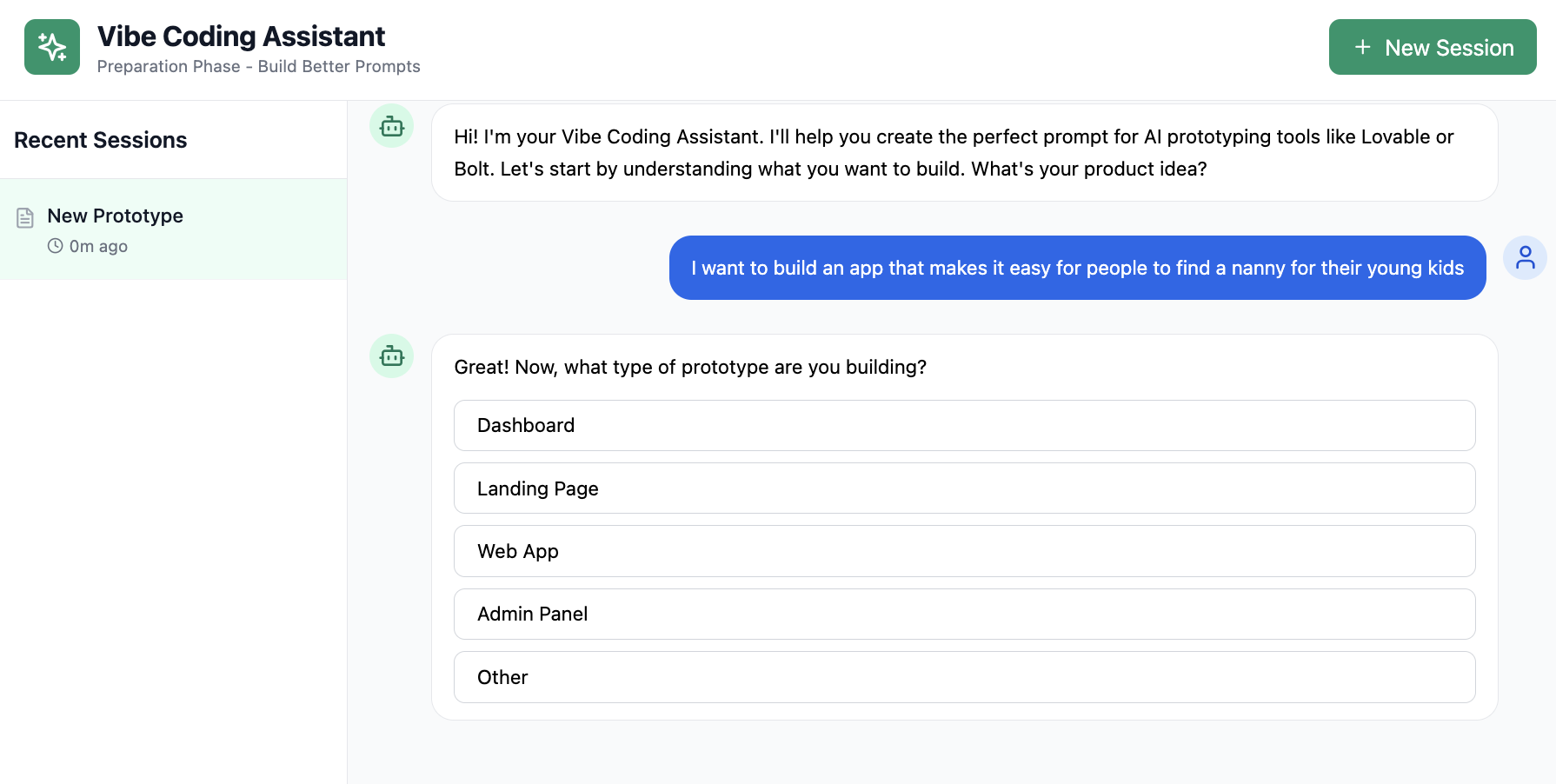
Task: Click the sparkle app logo icon
Action: pos(52,47)
